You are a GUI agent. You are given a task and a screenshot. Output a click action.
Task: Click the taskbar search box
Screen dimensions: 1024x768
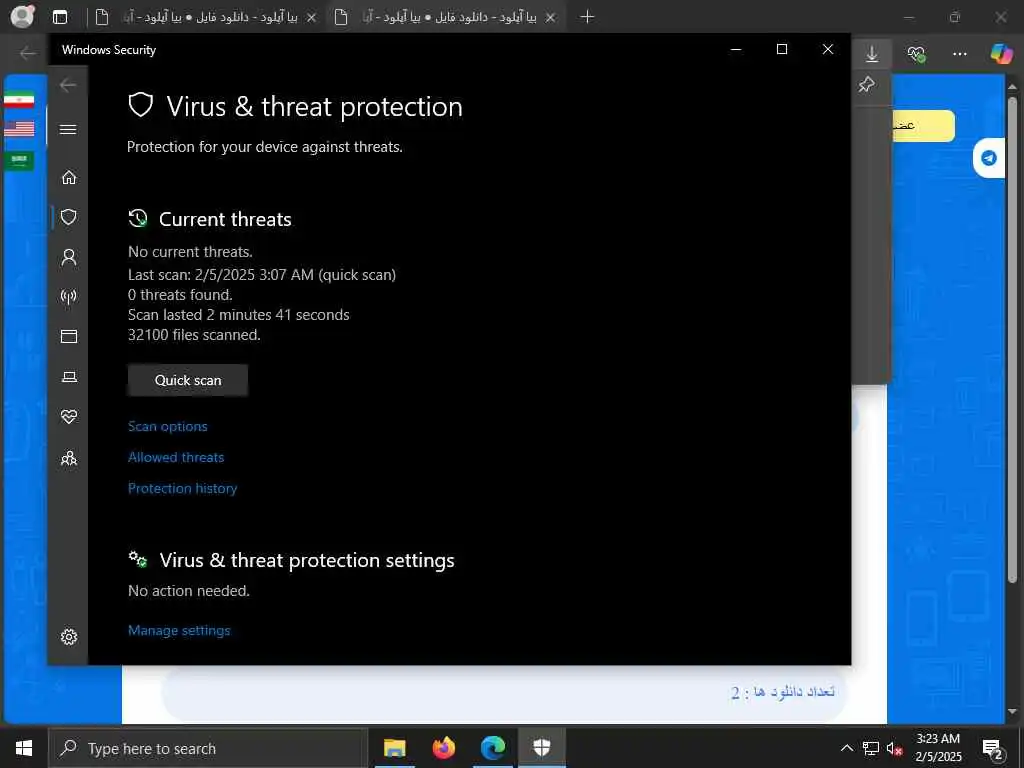coord(208,748)
